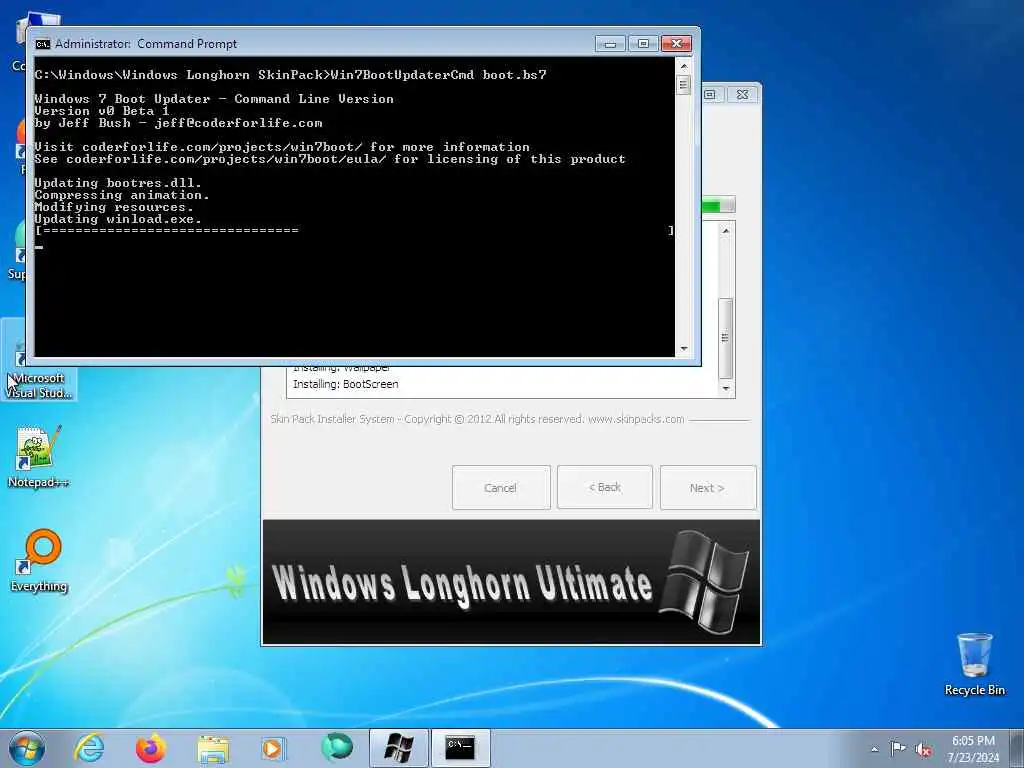Close the Skin Pack installer window

(x=743, y=95)
